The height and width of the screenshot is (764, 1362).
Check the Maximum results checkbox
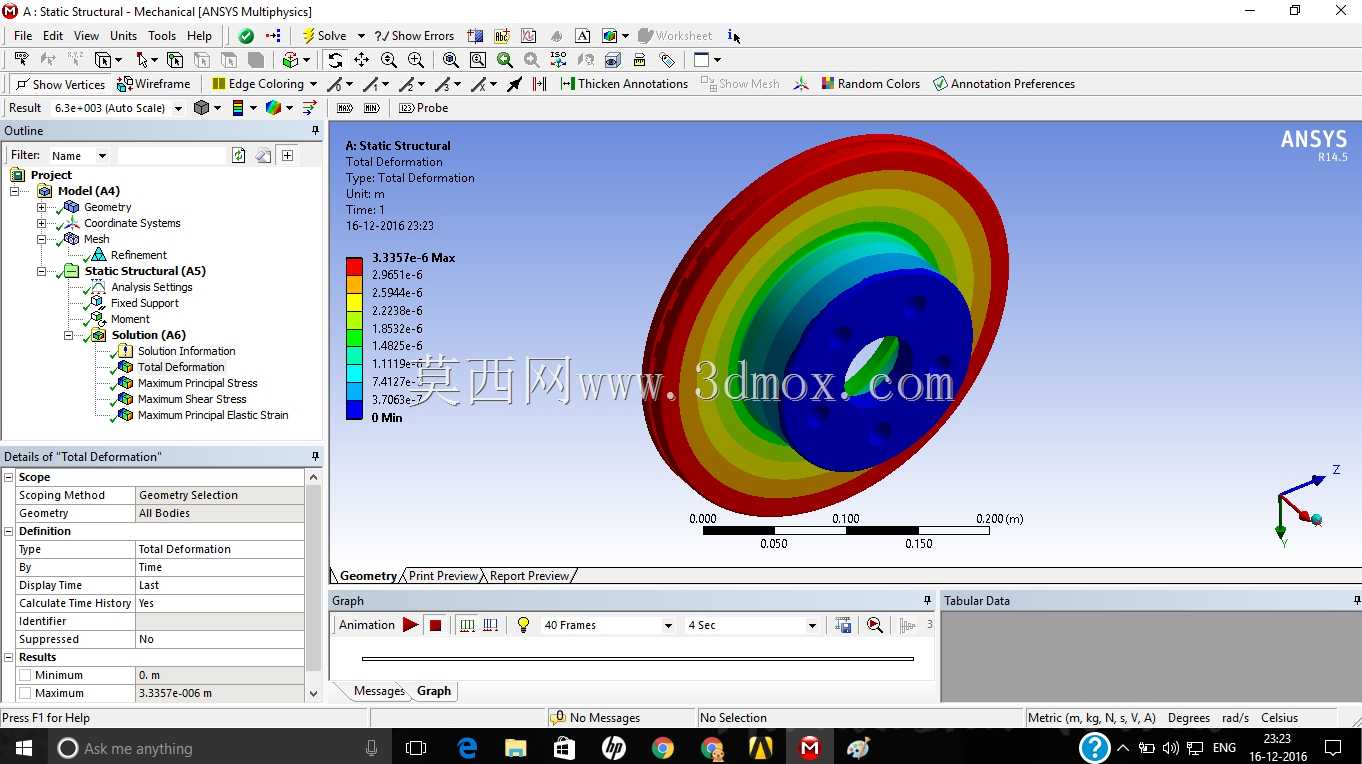(25, 693)
